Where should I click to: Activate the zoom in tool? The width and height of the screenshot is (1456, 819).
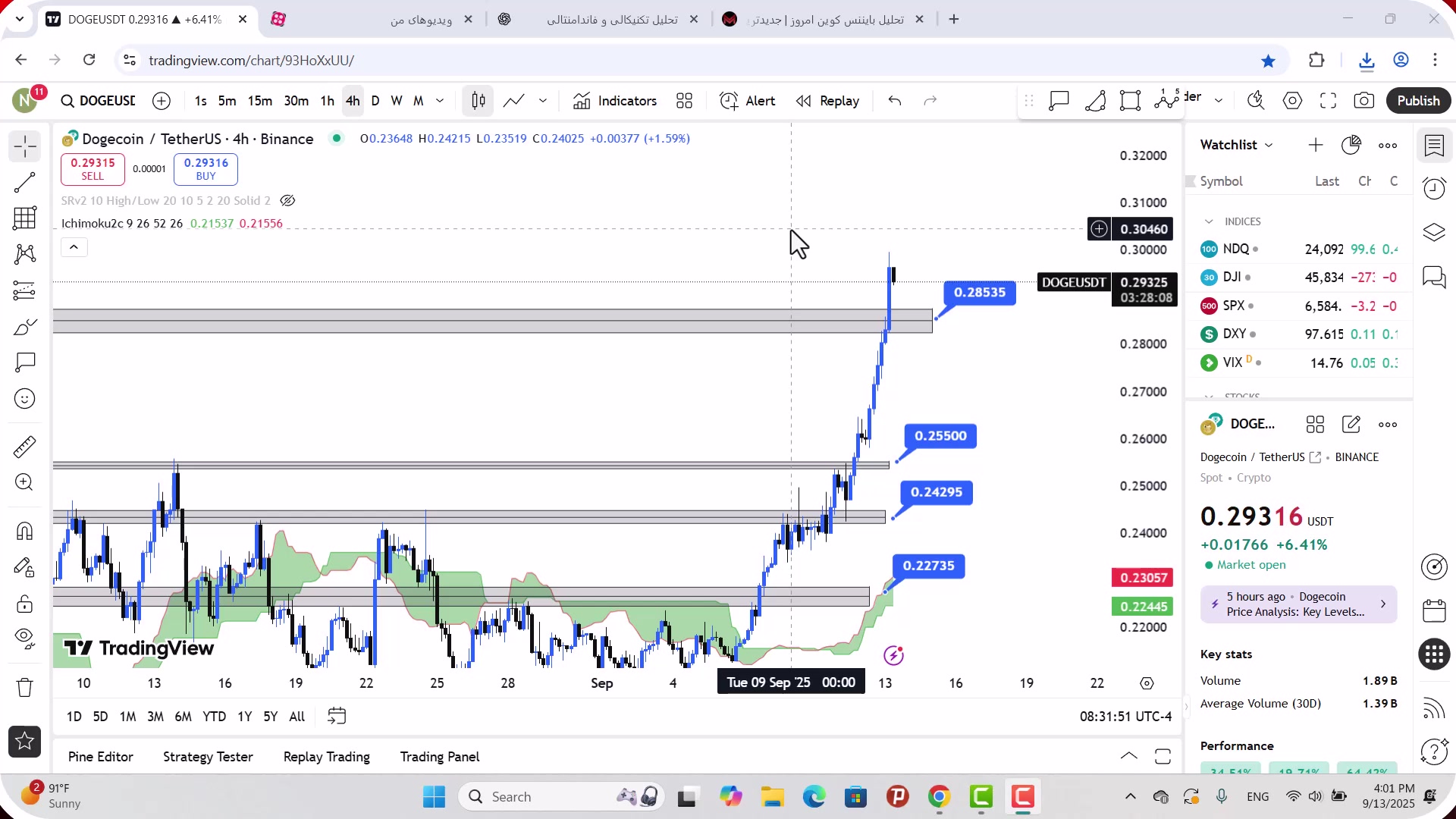(25, 482)
